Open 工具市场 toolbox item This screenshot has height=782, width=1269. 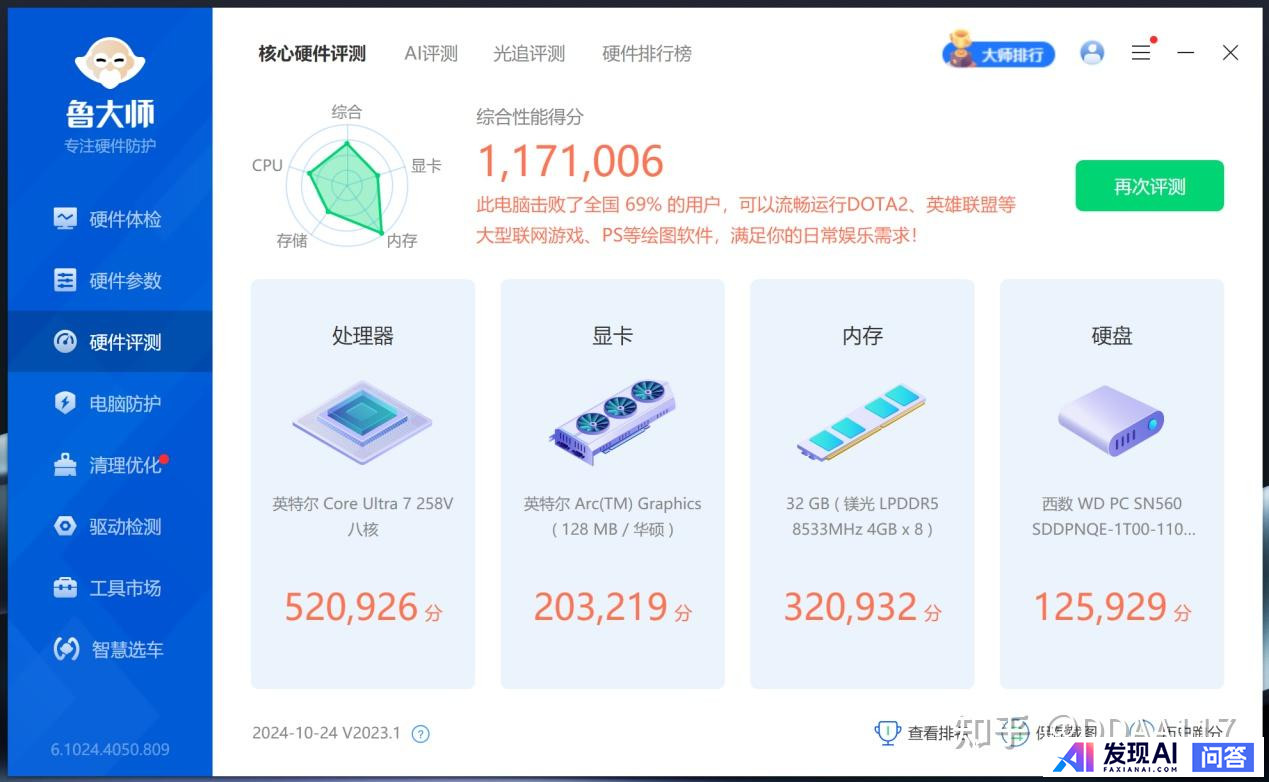click(x=110, y=588)
